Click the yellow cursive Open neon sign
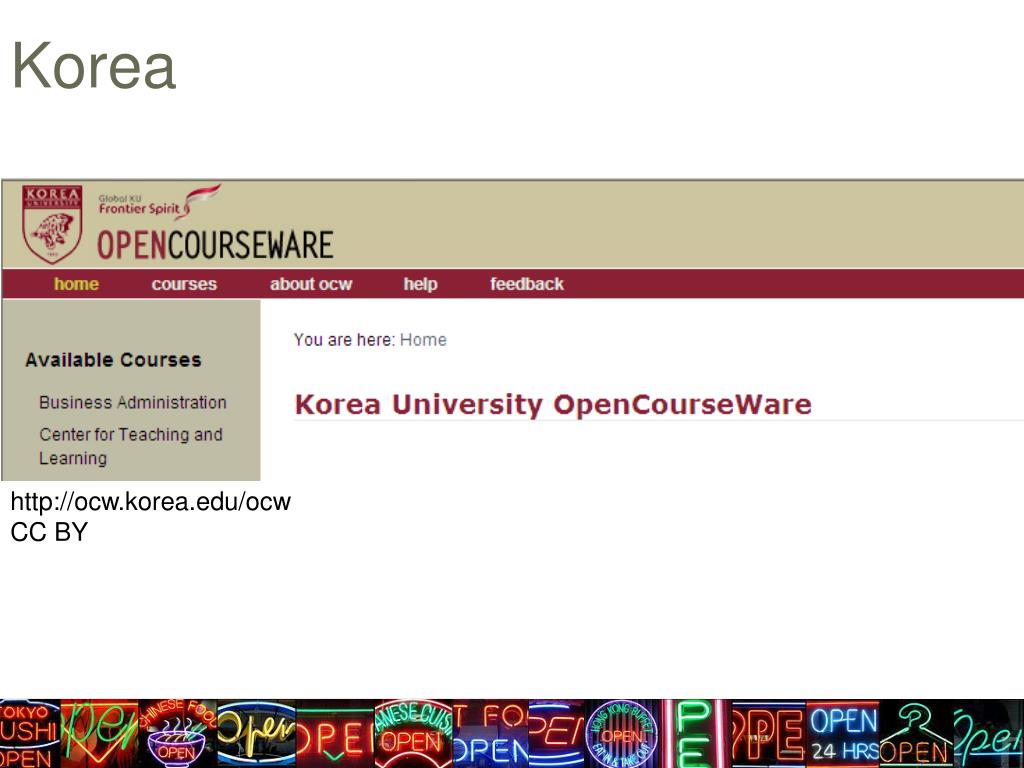The width and height of the screenshot is (1024, 768). (x=256, y=733)
